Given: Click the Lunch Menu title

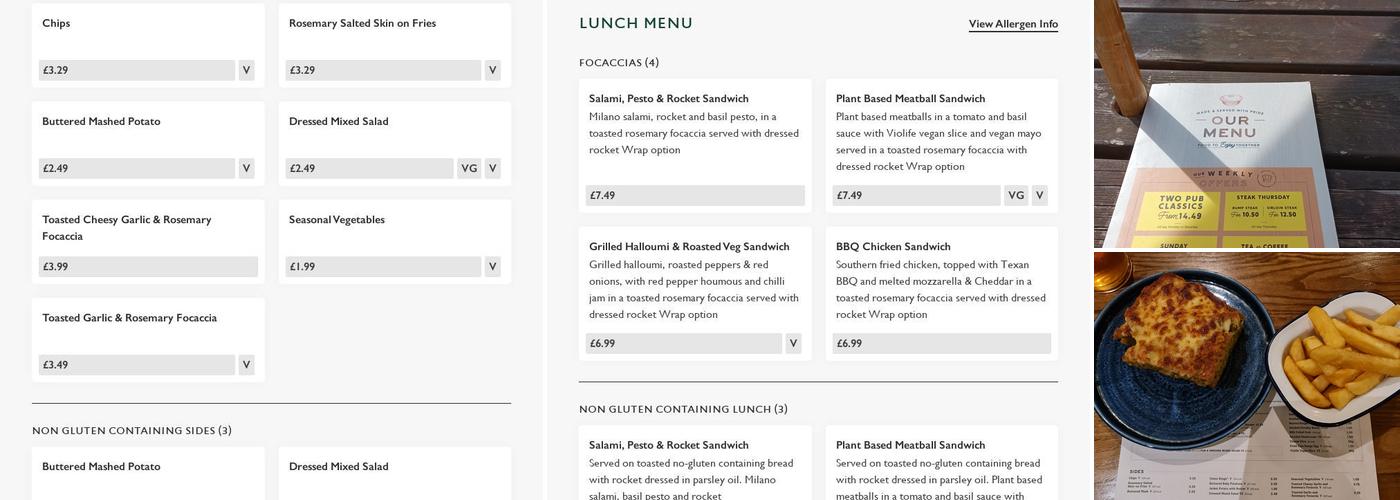Looking at the screenshot, I should 636,23.
